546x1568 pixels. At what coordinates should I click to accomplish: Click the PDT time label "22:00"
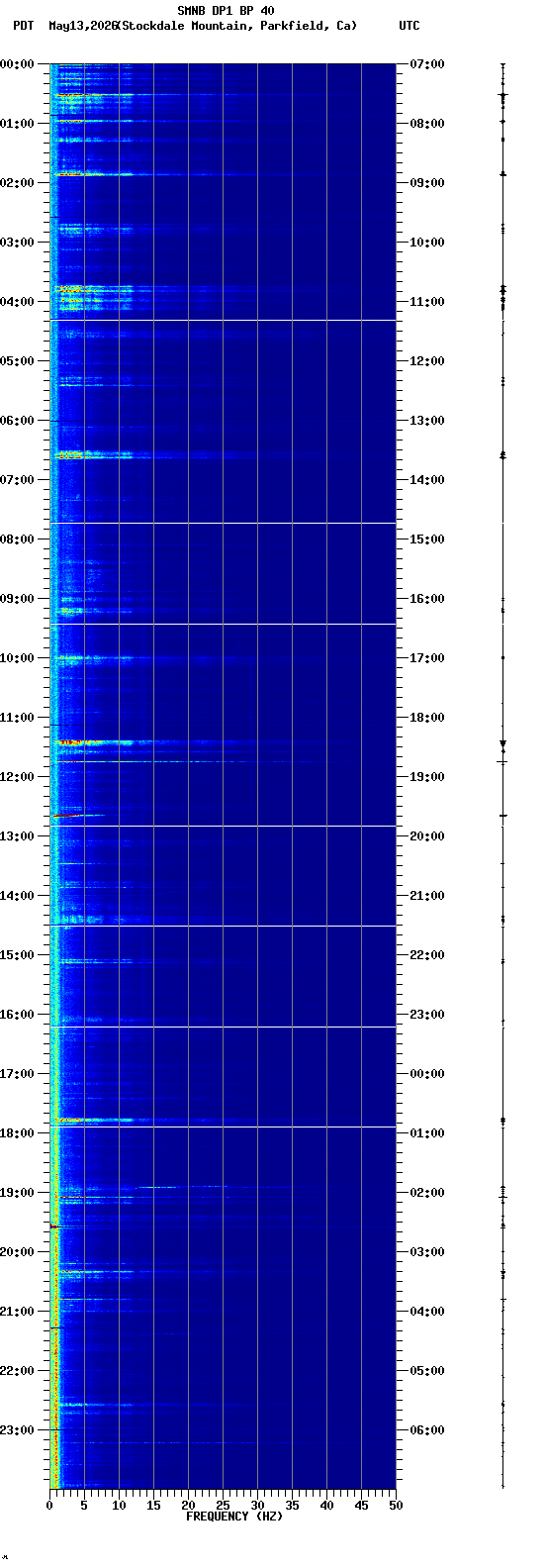click(x=17, y=1371)
